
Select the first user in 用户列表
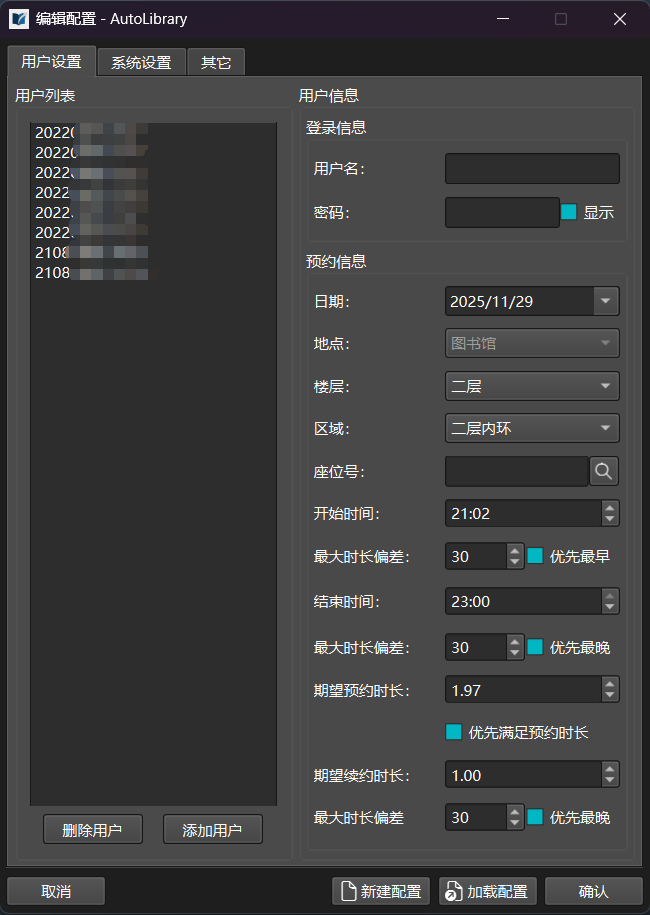click(x=92, y=132)
